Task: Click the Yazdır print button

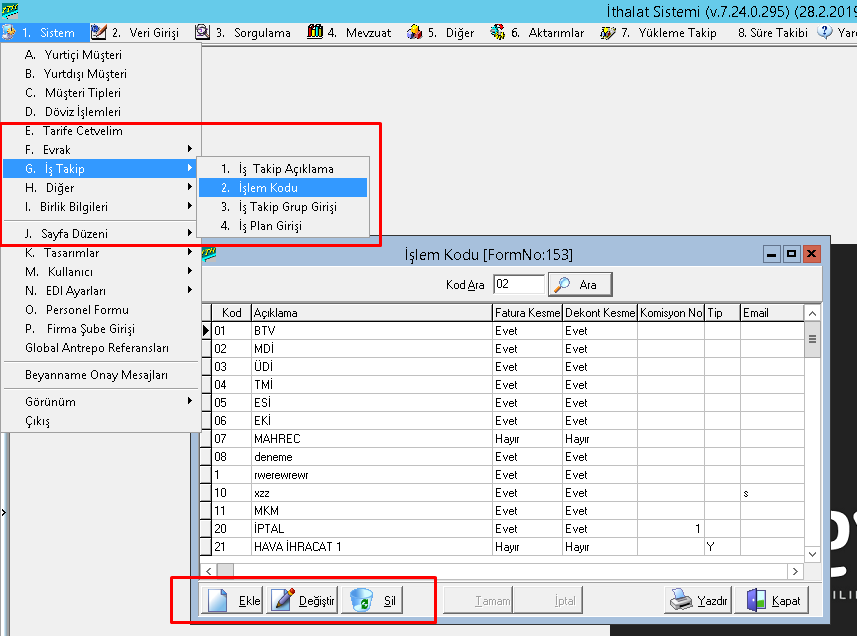Action: (698, 600)
